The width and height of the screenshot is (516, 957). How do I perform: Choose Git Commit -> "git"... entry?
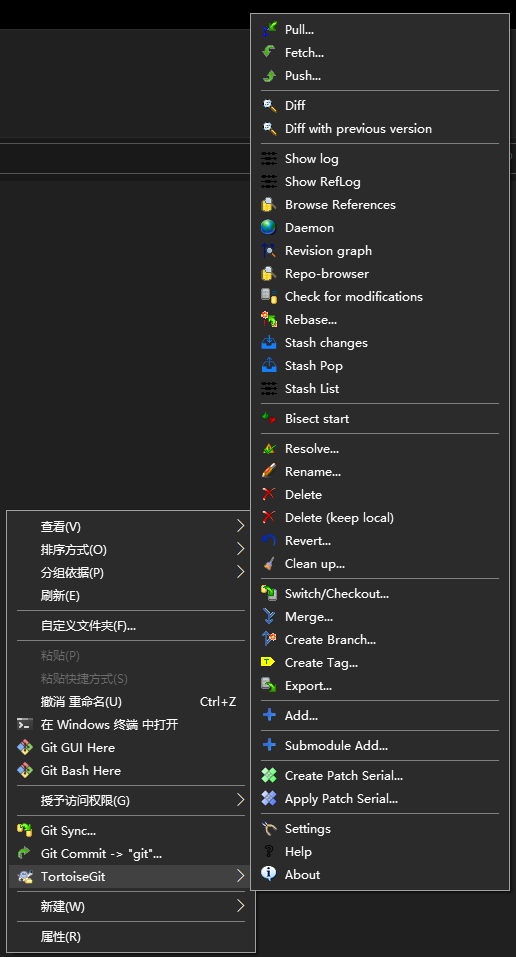click(x=131, y=853)
